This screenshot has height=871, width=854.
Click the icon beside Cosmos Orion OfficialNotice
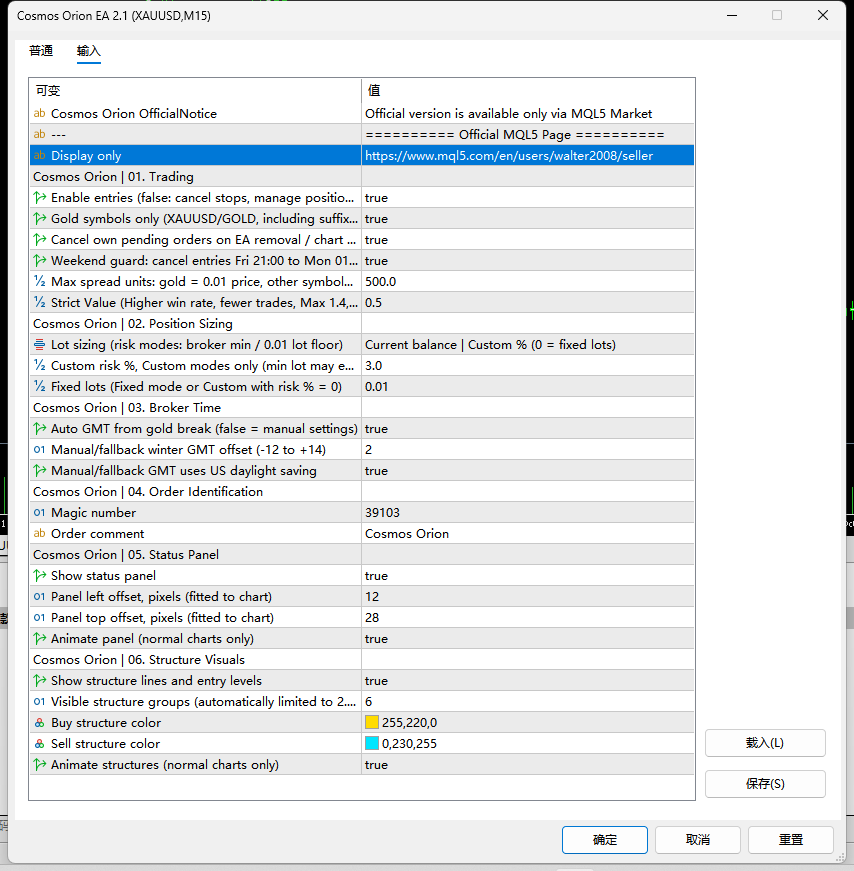(39, 113)
